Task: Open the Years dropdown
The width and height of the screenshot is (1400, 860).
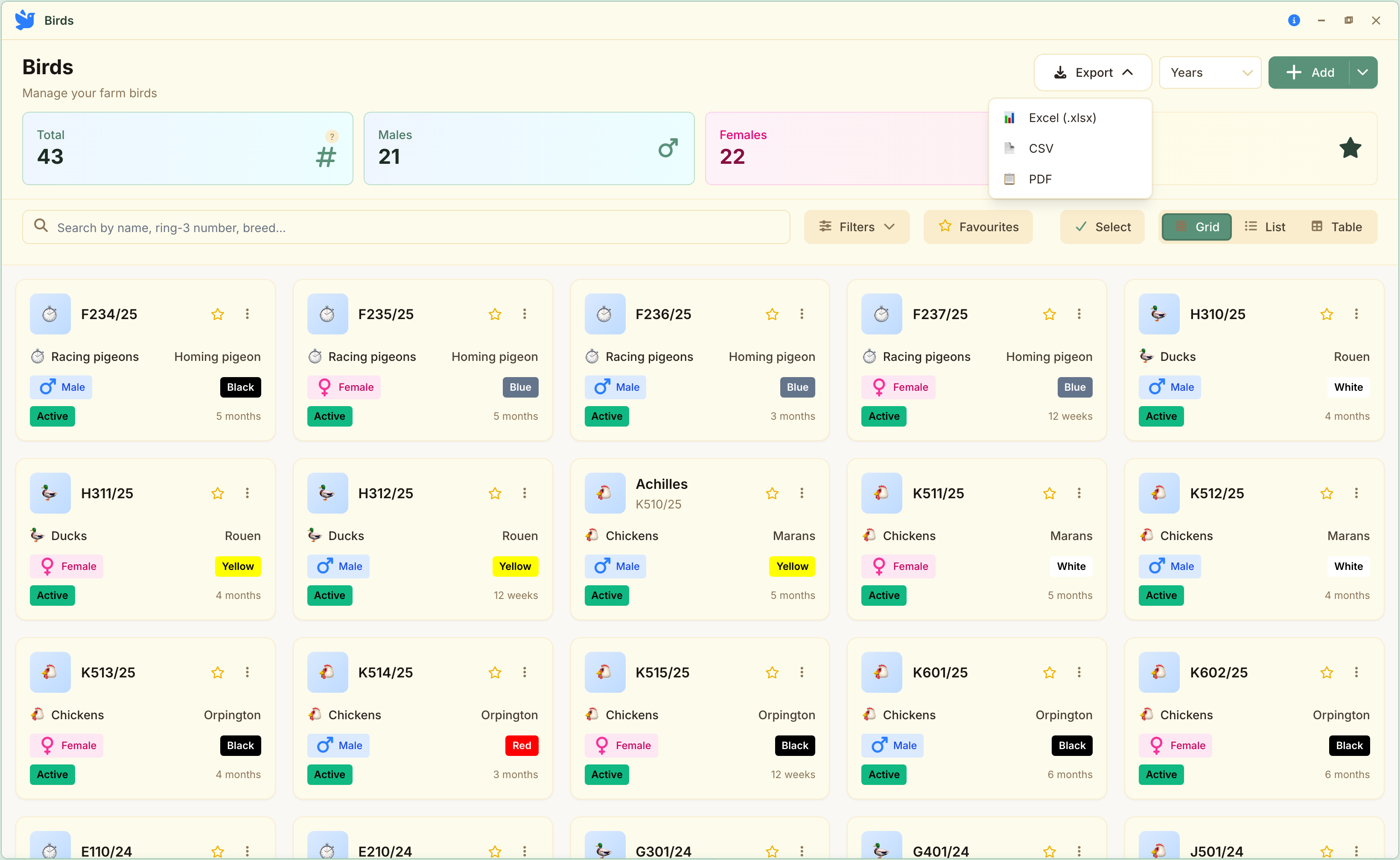Action: pyautogui.click(x=1210, y=73)
